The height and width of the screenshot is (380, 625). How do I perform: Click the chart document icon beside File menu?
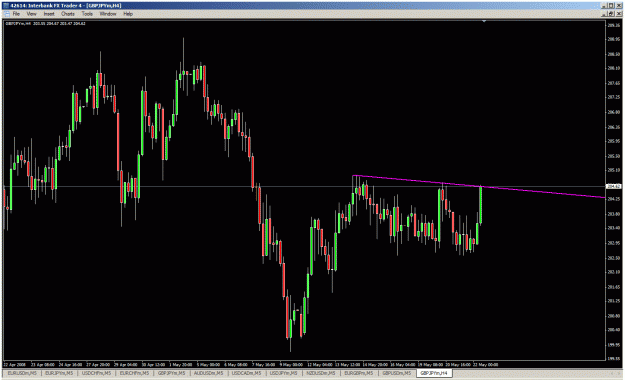[7, 14]
